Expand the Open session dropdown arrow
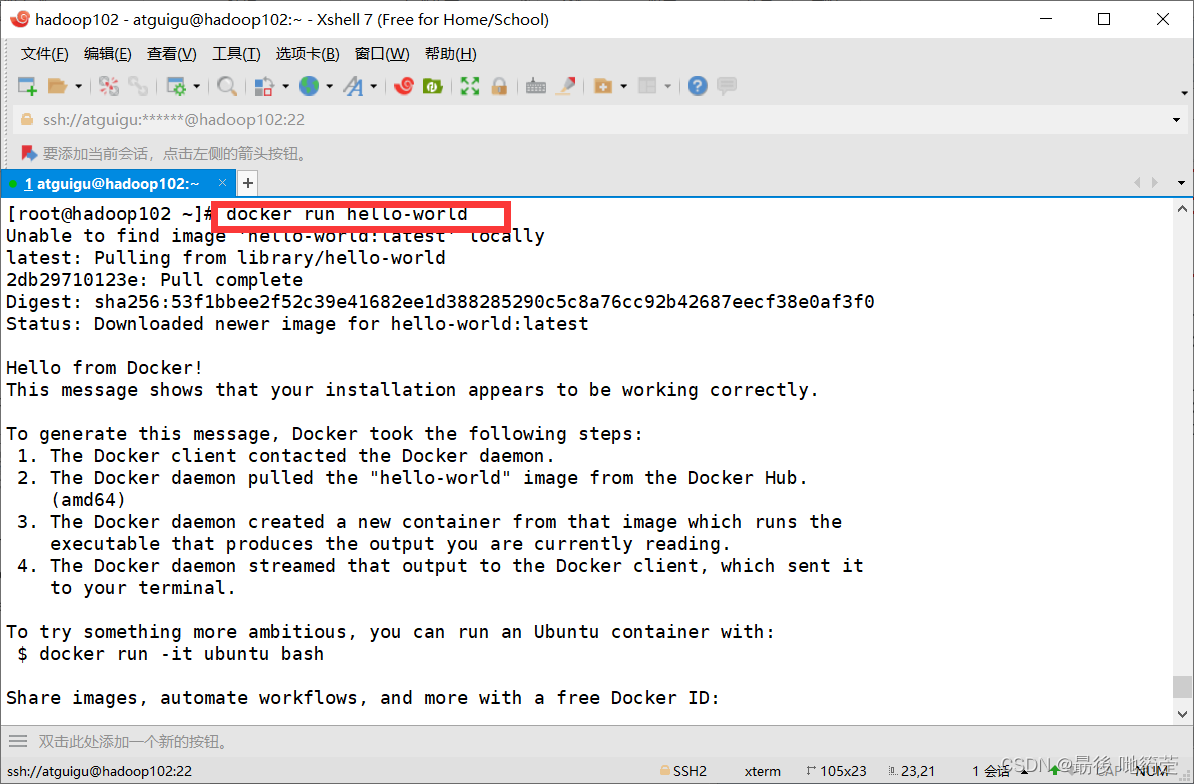Image resolution: width=1194 pixels, height=784 pixels. tap(78, 86)
